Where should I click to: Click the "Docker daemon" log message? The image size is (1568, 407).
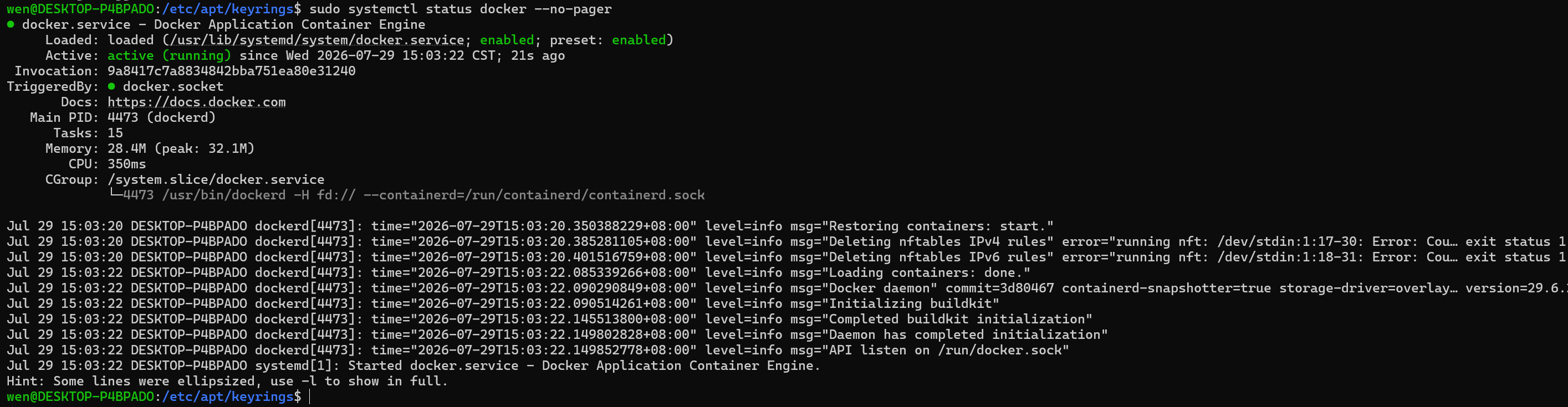pos(879,288)
